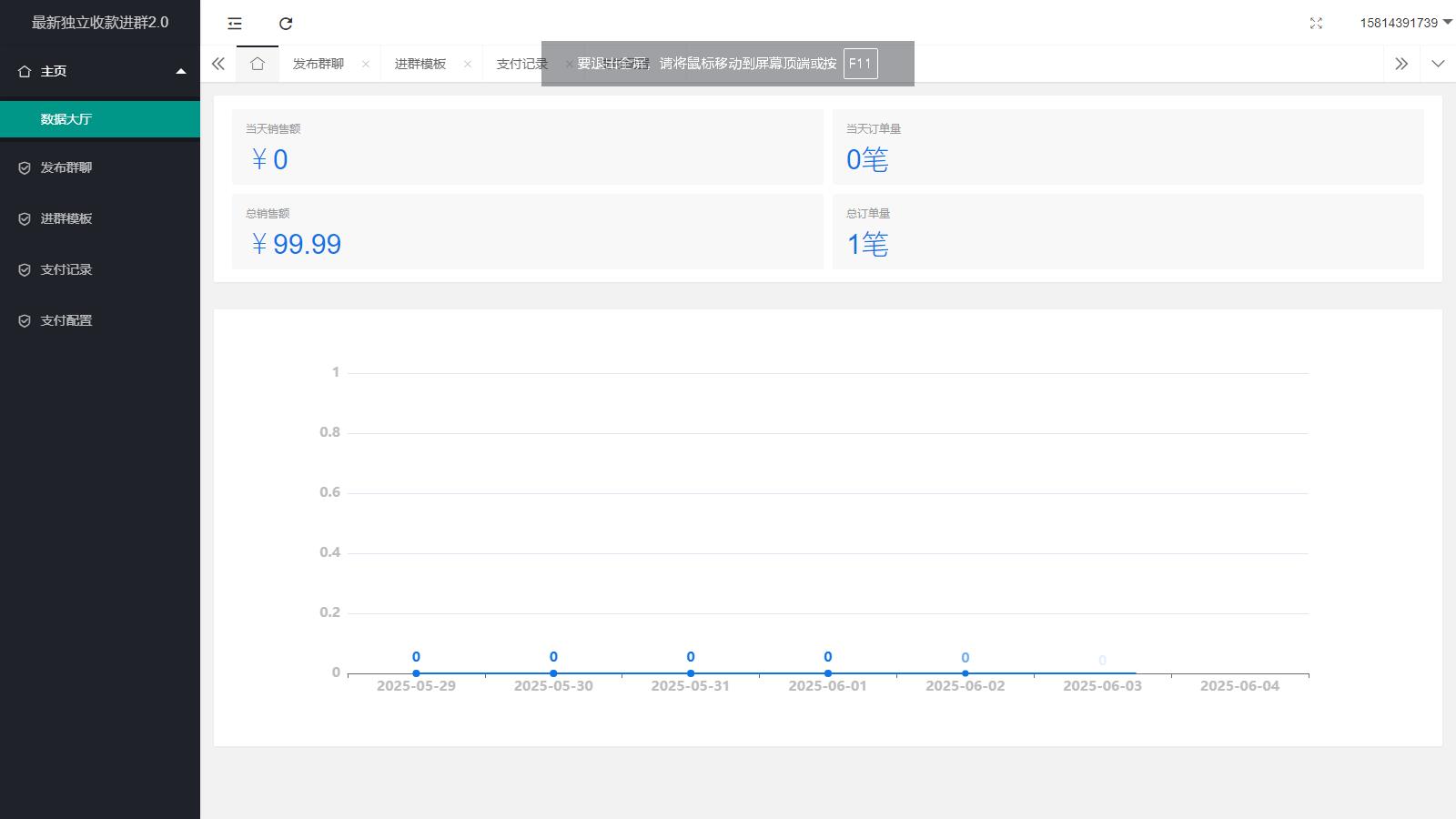The image size is (1456, 819).
Task: Open 进群模板 from the sidebar
Action: (x=66, y=218)
